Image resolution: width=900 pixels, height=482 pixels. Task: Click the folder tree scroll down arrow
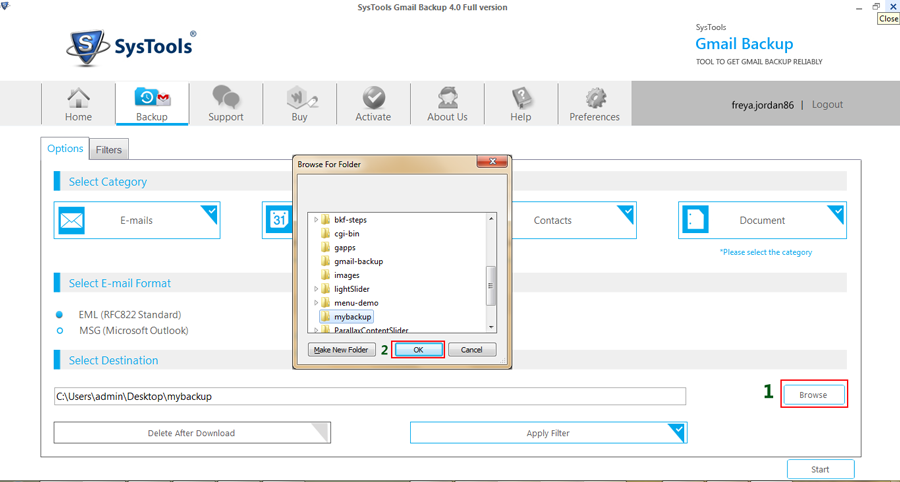(491, 326)
